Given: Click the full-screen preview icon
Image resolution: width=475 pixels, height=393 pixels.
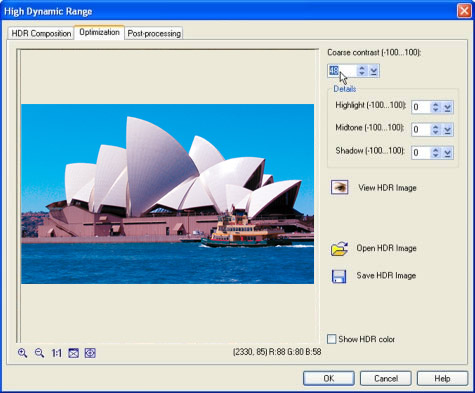Looking at the screenshot, I should click(x=90, y=353).
